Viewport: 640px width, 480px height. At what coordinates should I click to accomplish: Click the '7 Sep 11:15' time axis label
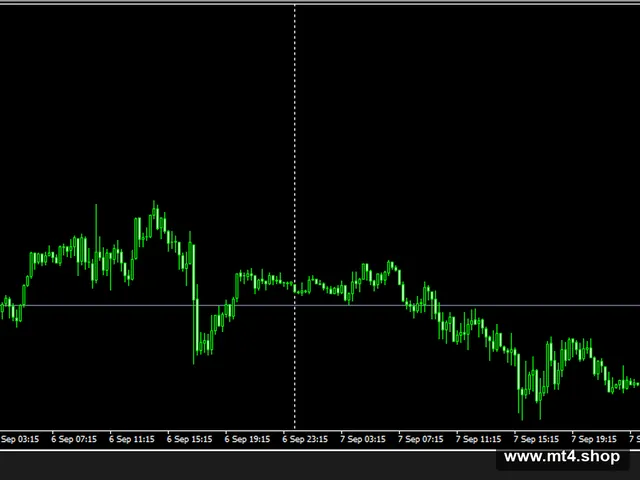478,439
